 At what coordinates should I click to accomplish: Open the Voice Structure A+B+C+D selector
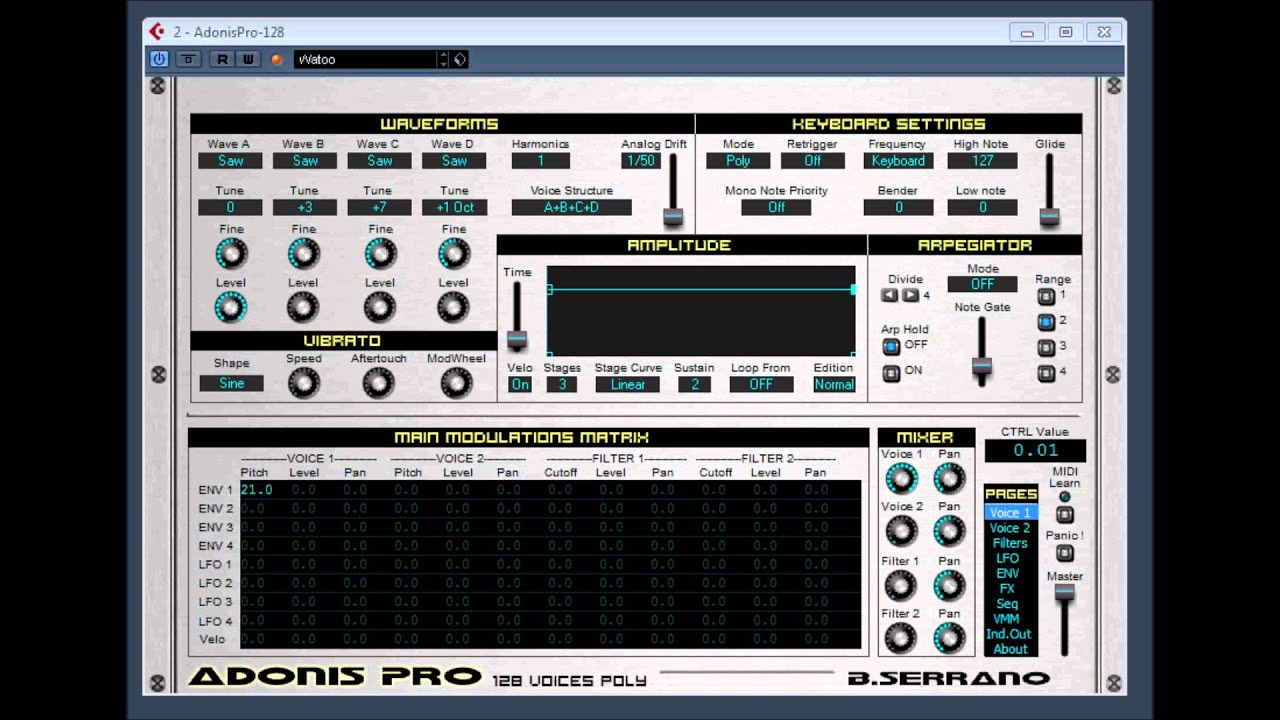(571, 207)
